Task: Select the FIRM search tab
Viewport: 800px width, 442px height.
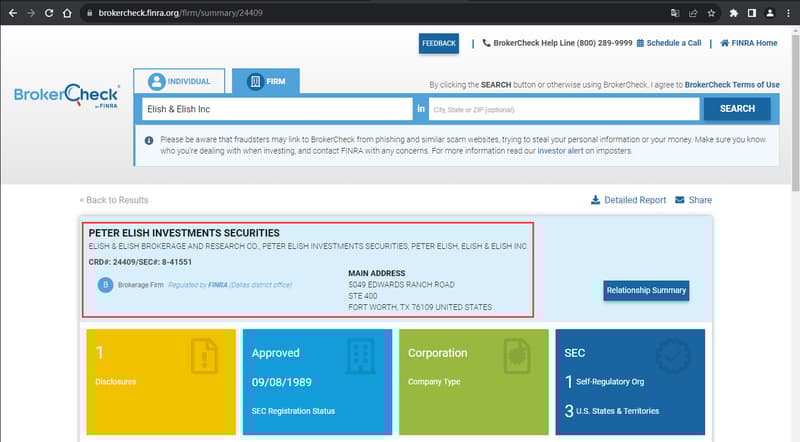Action: tap(265, 82)
